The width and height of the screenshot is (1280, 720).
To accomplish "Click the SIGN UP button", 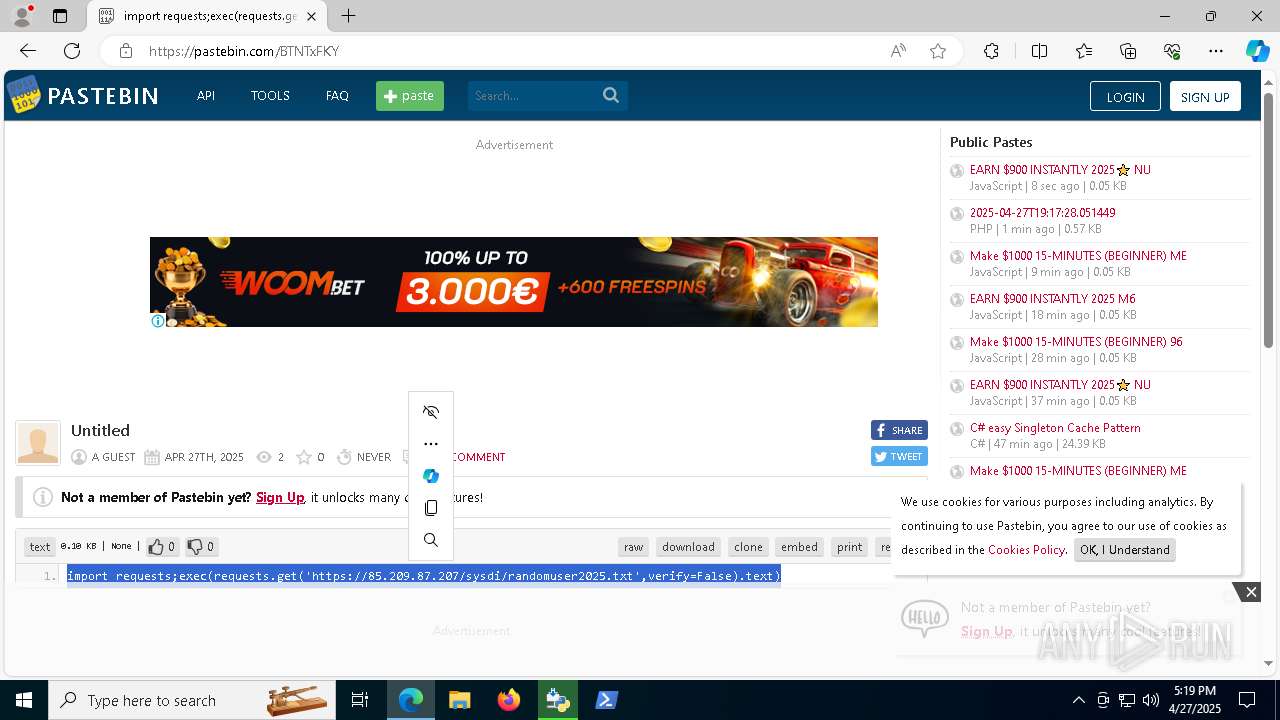I will click(1205, 97).
